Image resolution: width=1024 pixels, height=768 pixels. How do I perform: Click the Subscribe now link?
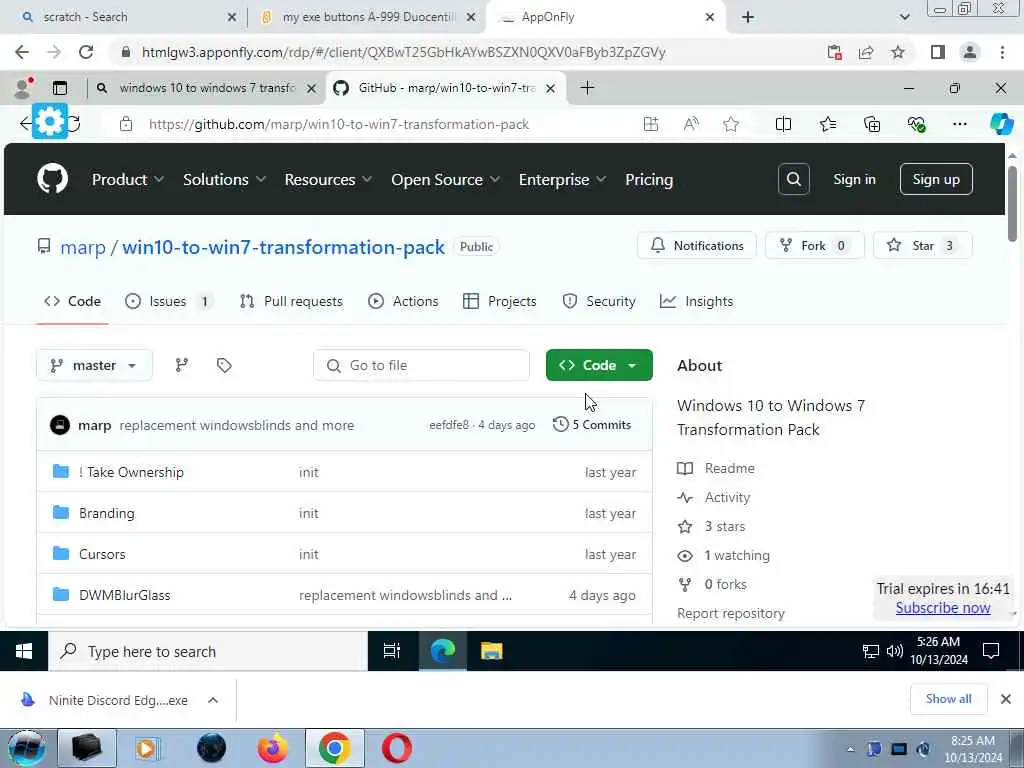pos(942,608)
